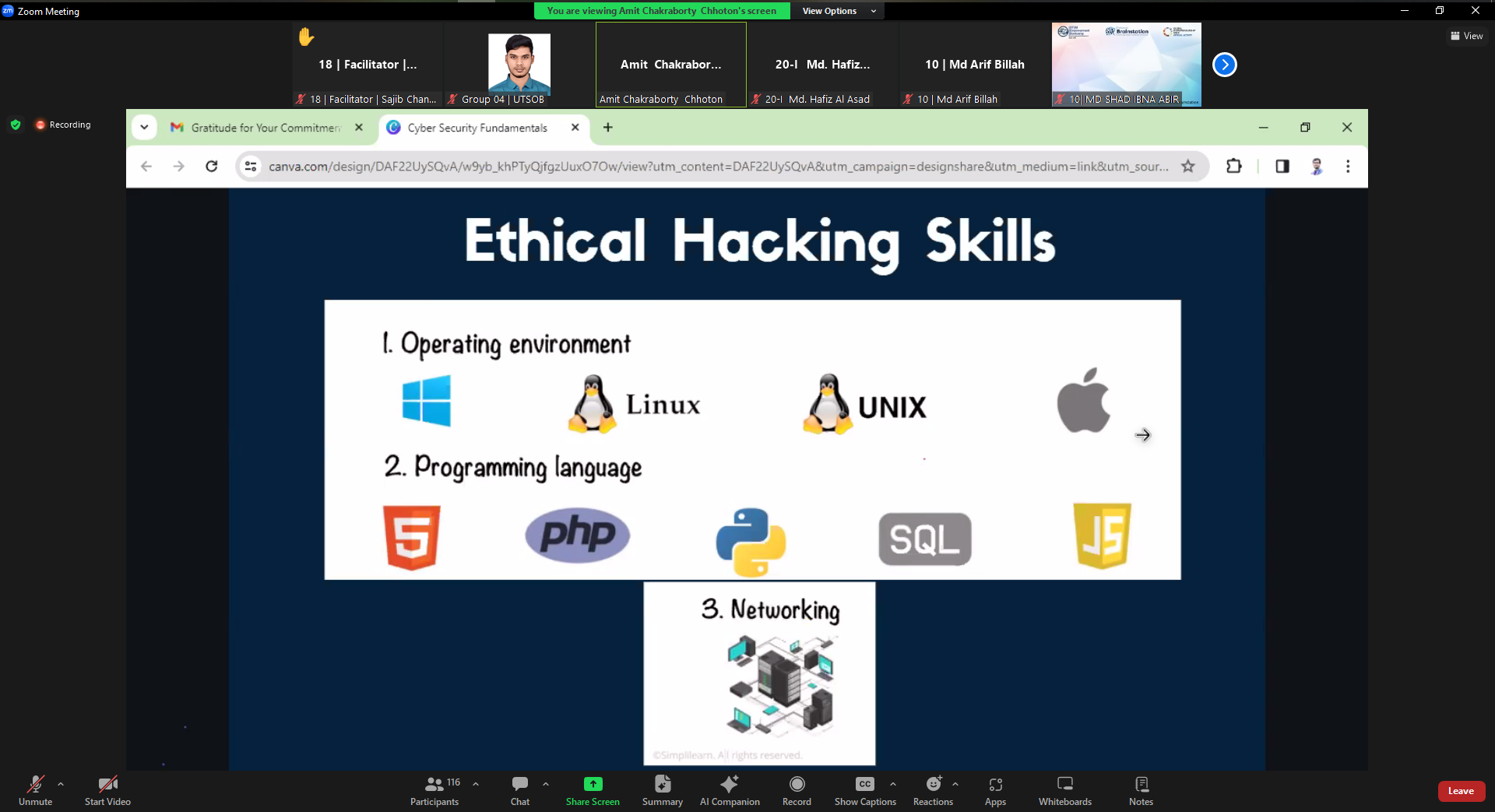Image resolution: width=1495 pixels, height=812 pixels.
Task: Expand audio settings arrow beside Unmute
Action: pos(61,784)
